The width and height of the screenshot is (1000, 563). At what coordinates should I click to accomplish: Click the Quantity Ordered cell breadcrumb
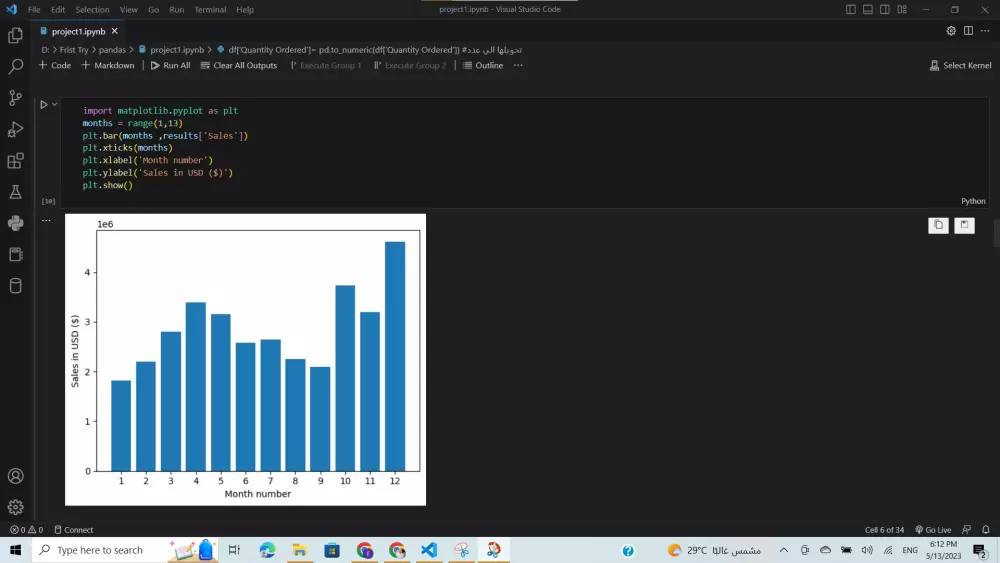[x=369, y=50]
